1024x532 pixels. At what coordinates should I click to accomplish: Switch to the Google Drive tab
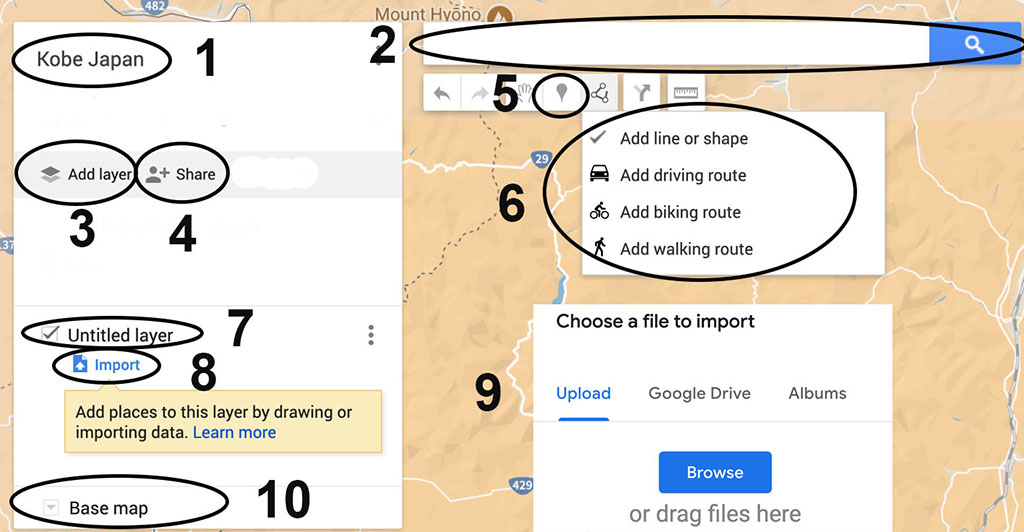(x=699, y=394)
